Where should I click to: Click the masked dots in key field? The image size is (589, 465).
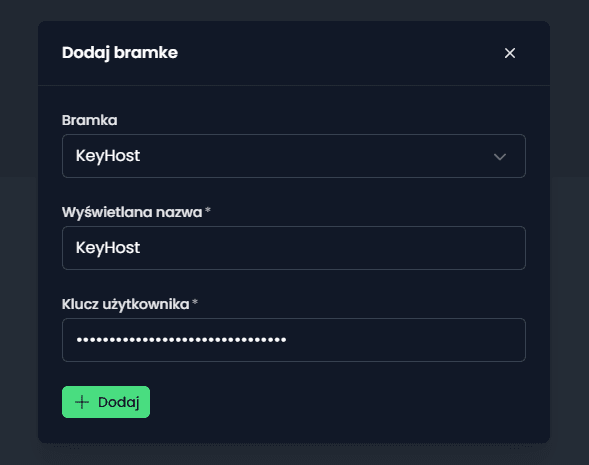tap(181, 340)
